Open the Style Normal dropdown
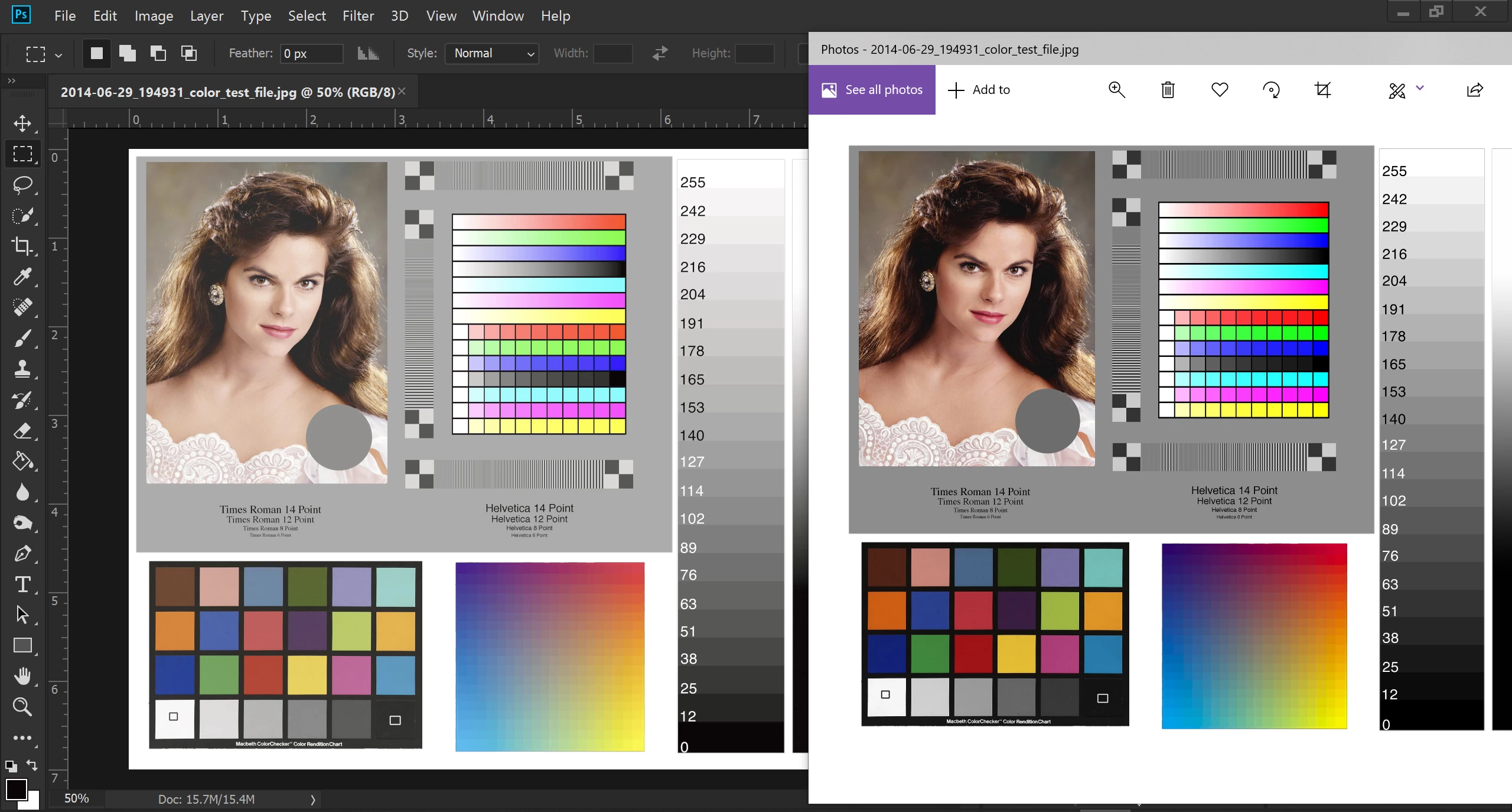The width and height of the screenshot is (1512, 812). [x=492, y=53]
